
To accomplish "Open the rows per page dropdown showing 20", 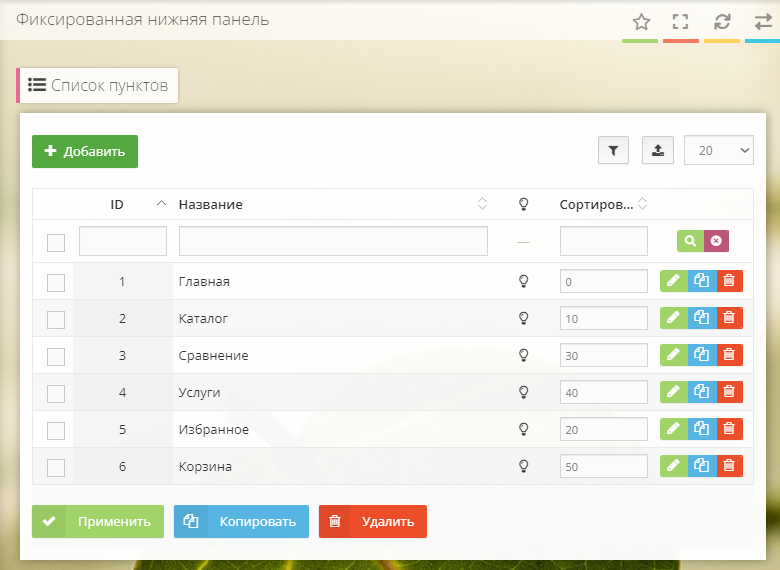I will coord(719,150).
